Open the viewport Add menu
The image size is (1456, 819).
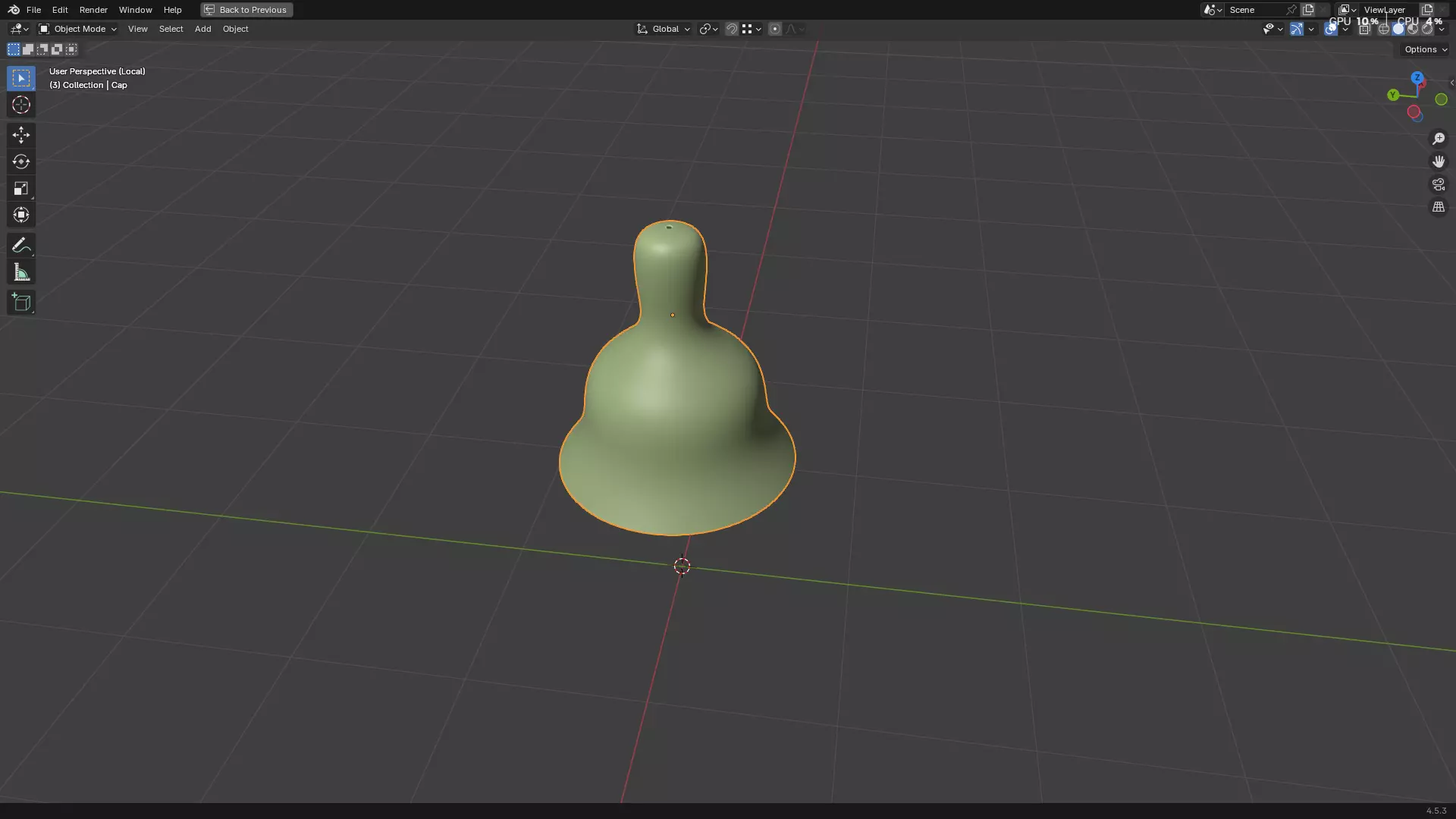coord(202,29)
